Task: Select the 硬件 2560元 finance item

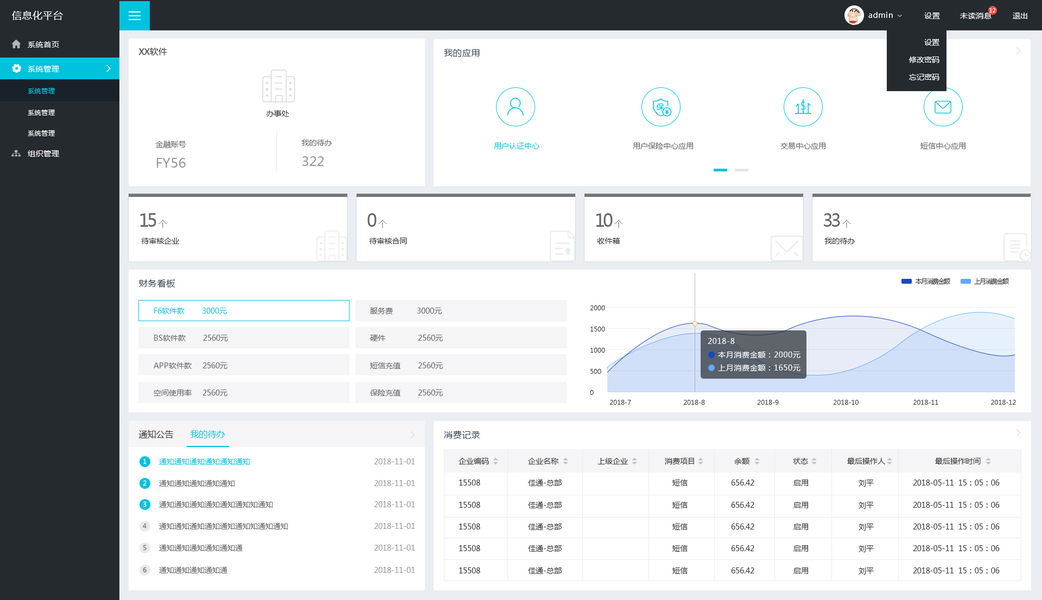Action: [461, 338]
